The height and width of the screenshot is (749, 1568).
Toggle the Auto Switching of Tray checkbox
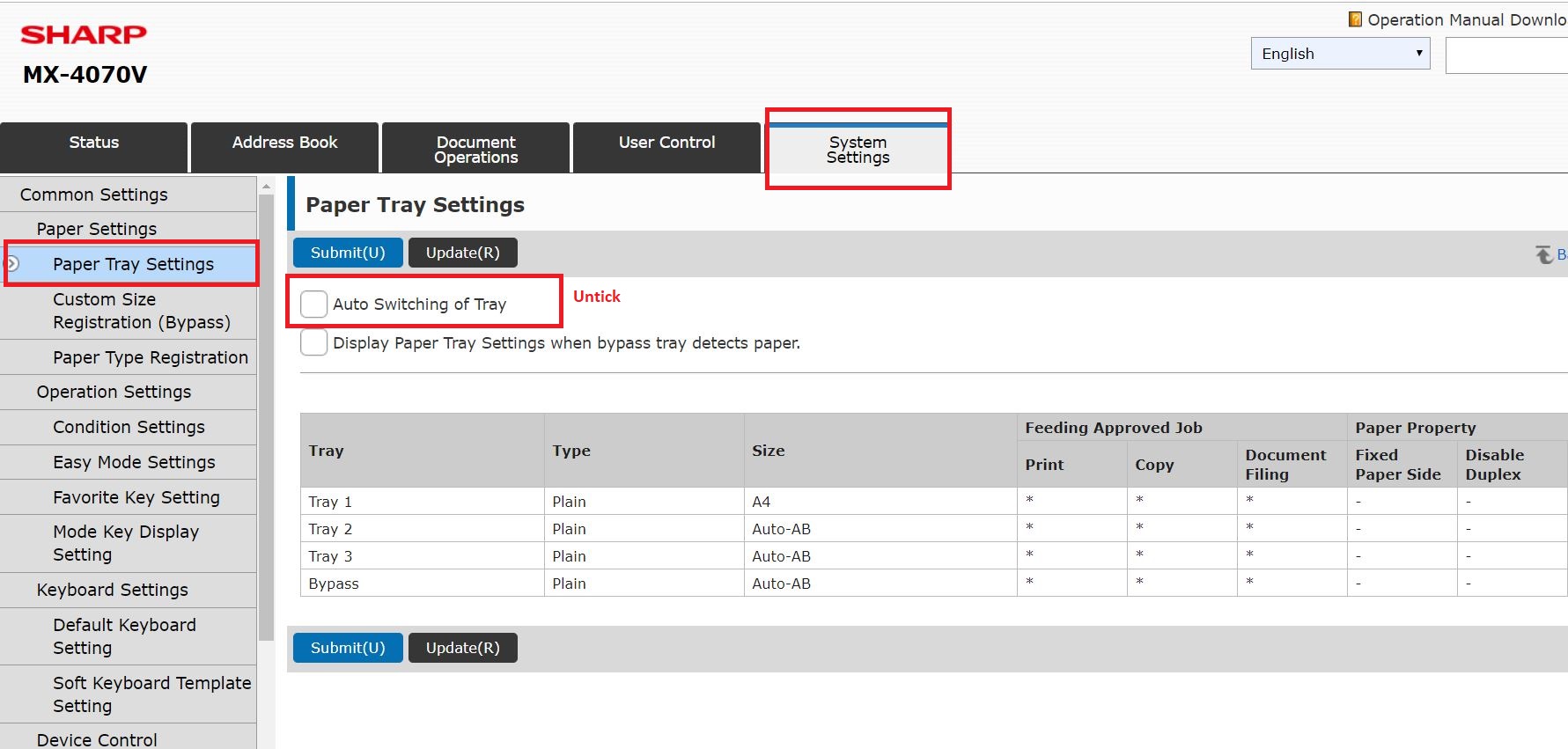click(314, 304)
